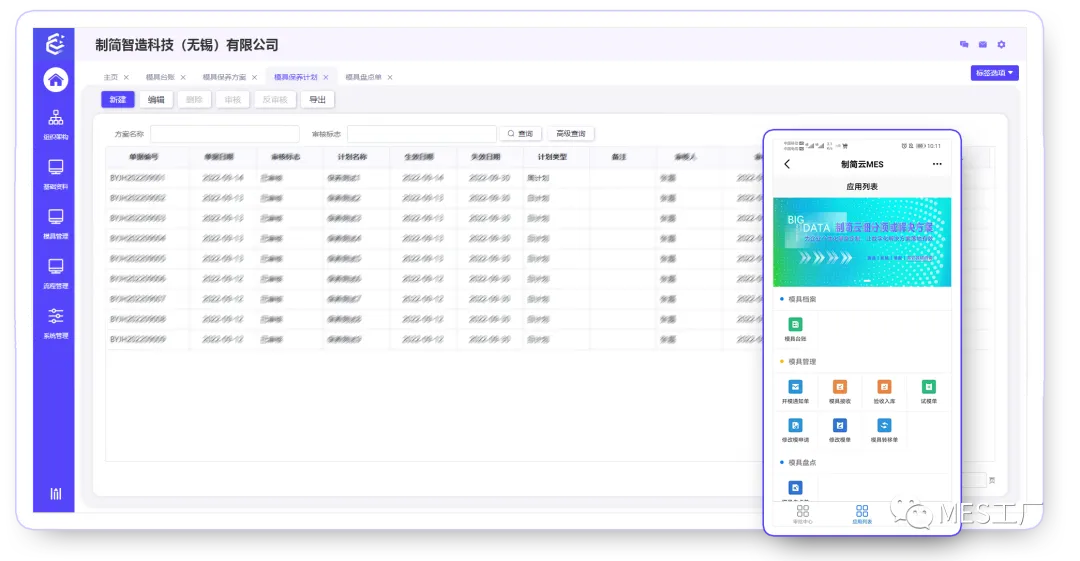
Task: Tap the 模具台账 icon in the phone app
Action: click(x=796, y=325)
